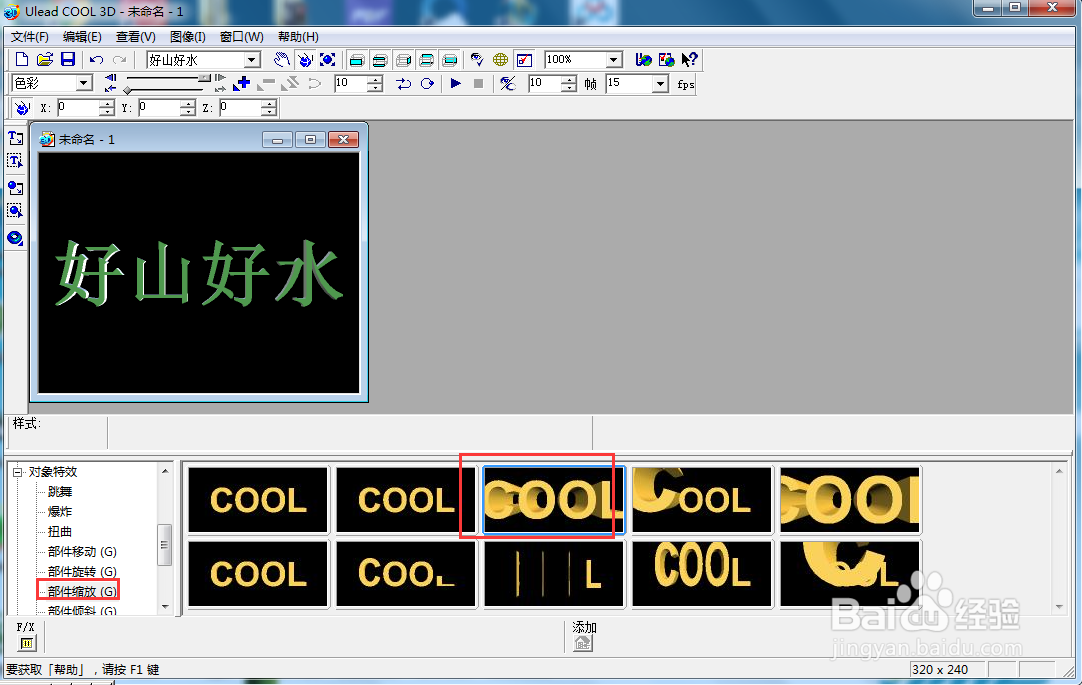Open a file with the folder icon
The height and width of the screenshot is (685, 1082).
(45, 59)
